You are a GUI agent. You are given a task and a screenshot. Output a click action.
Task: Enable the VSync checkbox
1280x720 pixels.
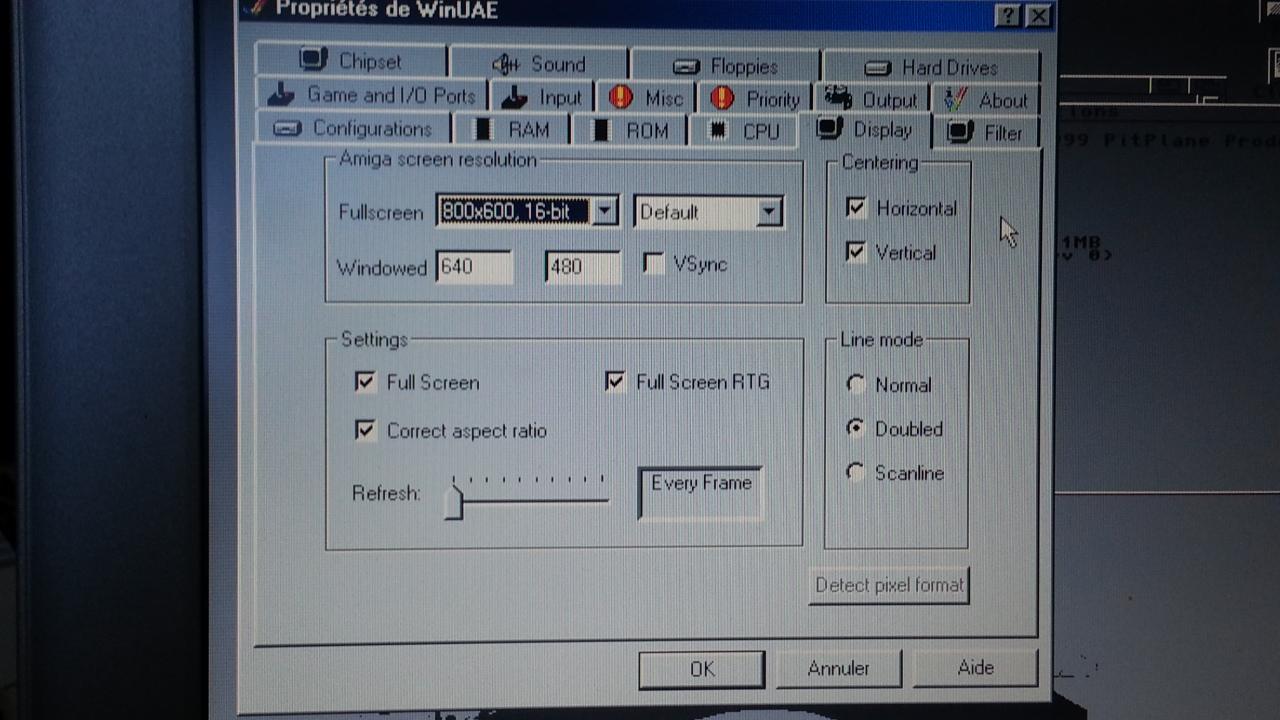pyautogui.click(x=654, y=264)
